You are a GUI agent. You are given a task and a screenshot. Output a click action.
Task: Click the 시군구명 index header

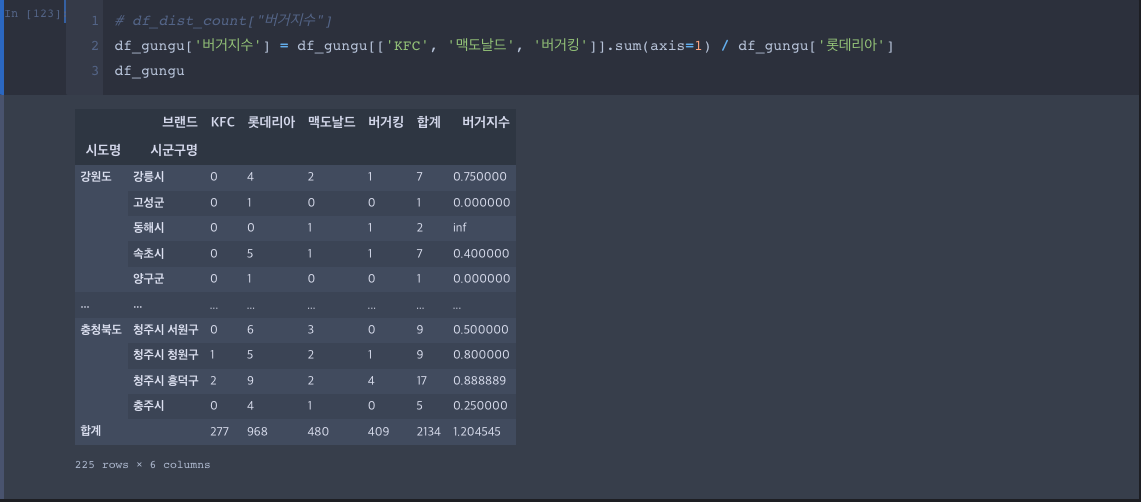174,150
